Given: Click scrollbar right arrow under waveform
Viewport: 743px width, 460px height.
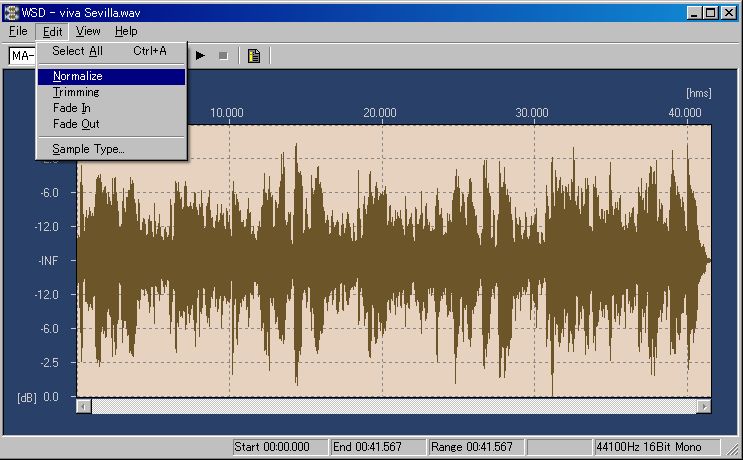Looking at the screenshot, I should pos(704,406).
